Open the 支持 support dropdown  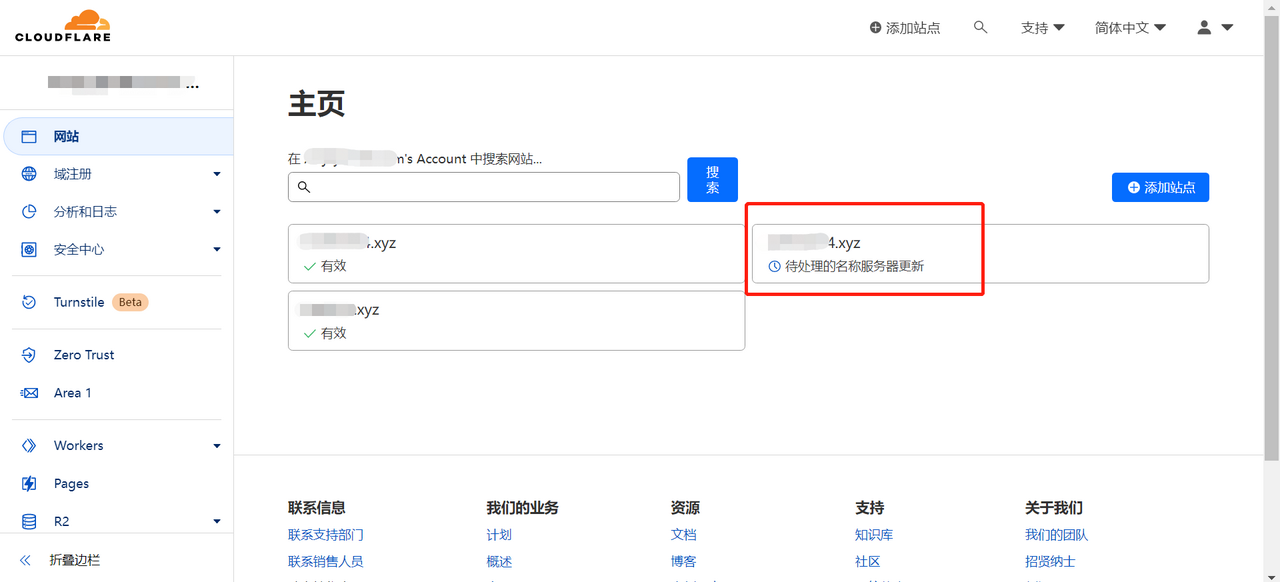coord(1042,28)
